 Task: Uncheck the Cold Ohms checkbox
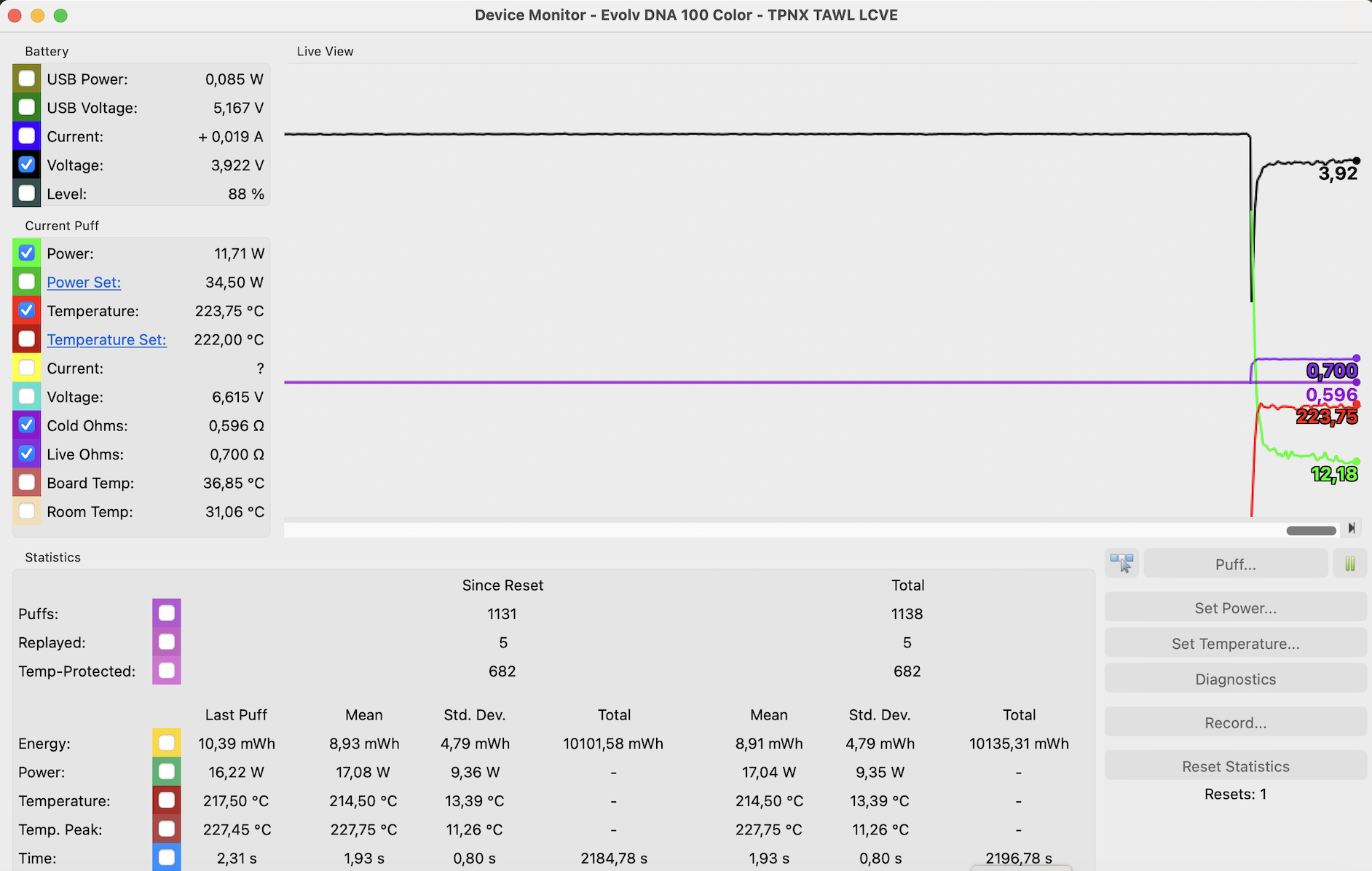pyautogui.click(x=27, y=425)
